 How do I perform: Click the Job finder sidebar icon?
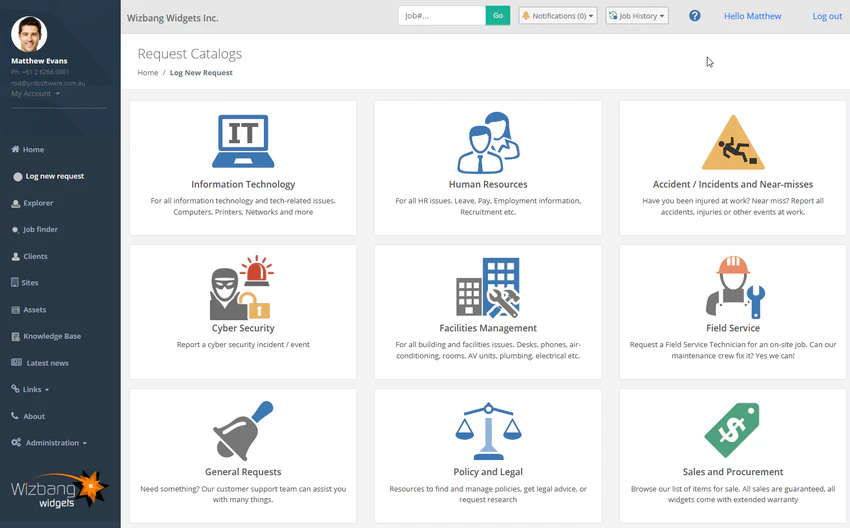pyautogui.click(x=15, y=230)
